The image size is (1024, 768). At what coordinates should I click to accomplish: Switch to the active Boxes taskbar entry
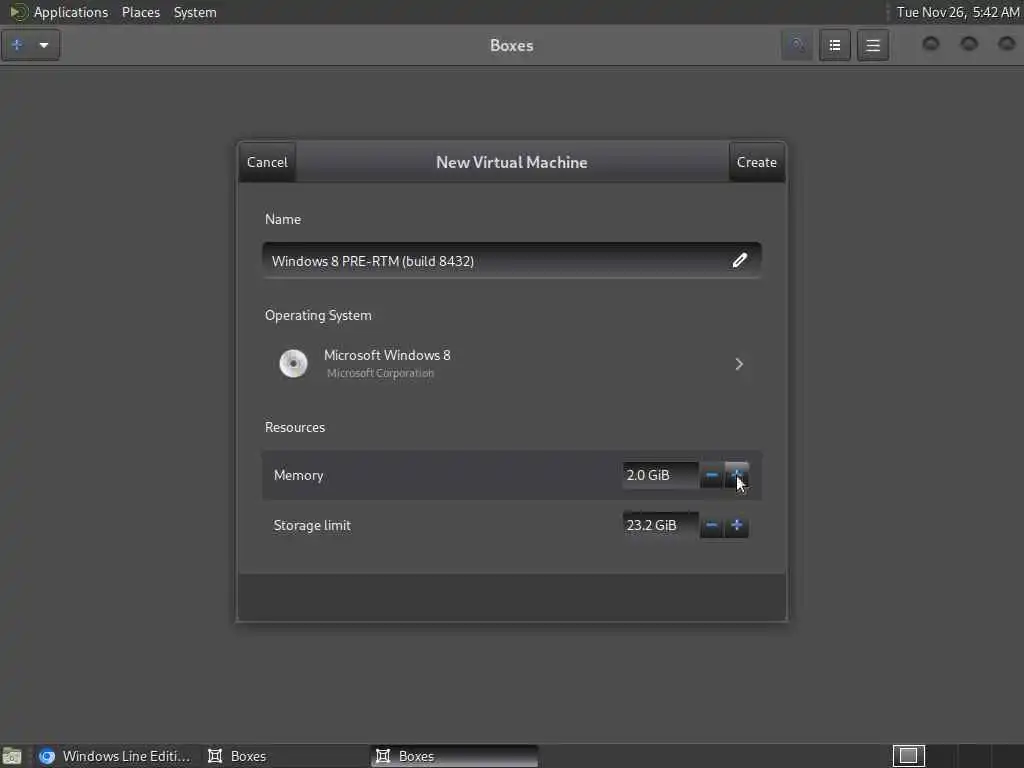455,756
